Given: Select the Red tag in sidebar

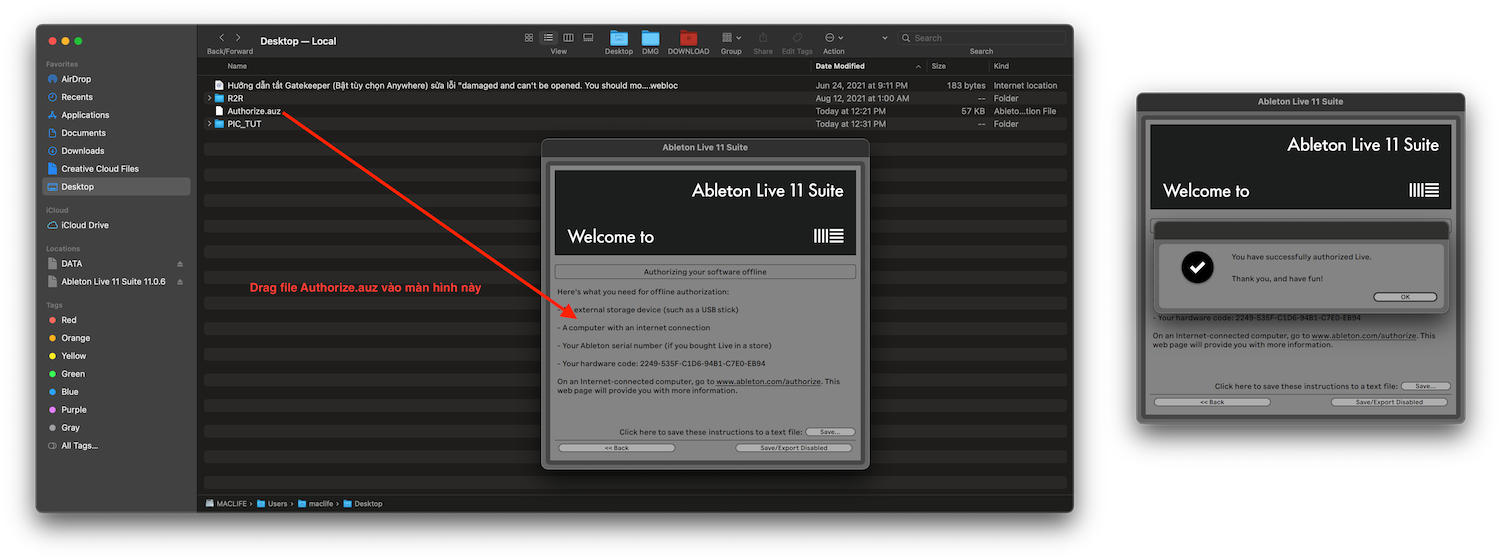Looking at the screenshot, I should pyautogui.click(x=69, y=320).
